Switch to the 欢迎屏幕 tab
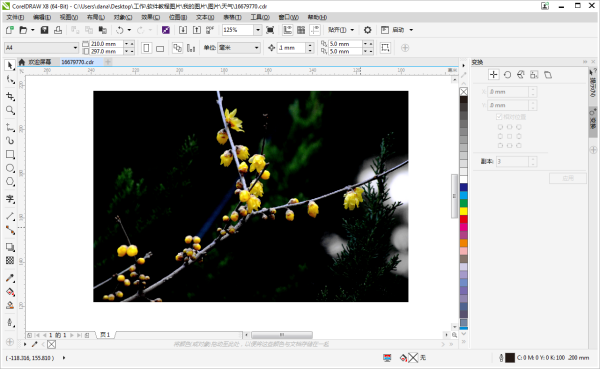Image resolution: width=600 pixels, height=369 pixels. 39,62
